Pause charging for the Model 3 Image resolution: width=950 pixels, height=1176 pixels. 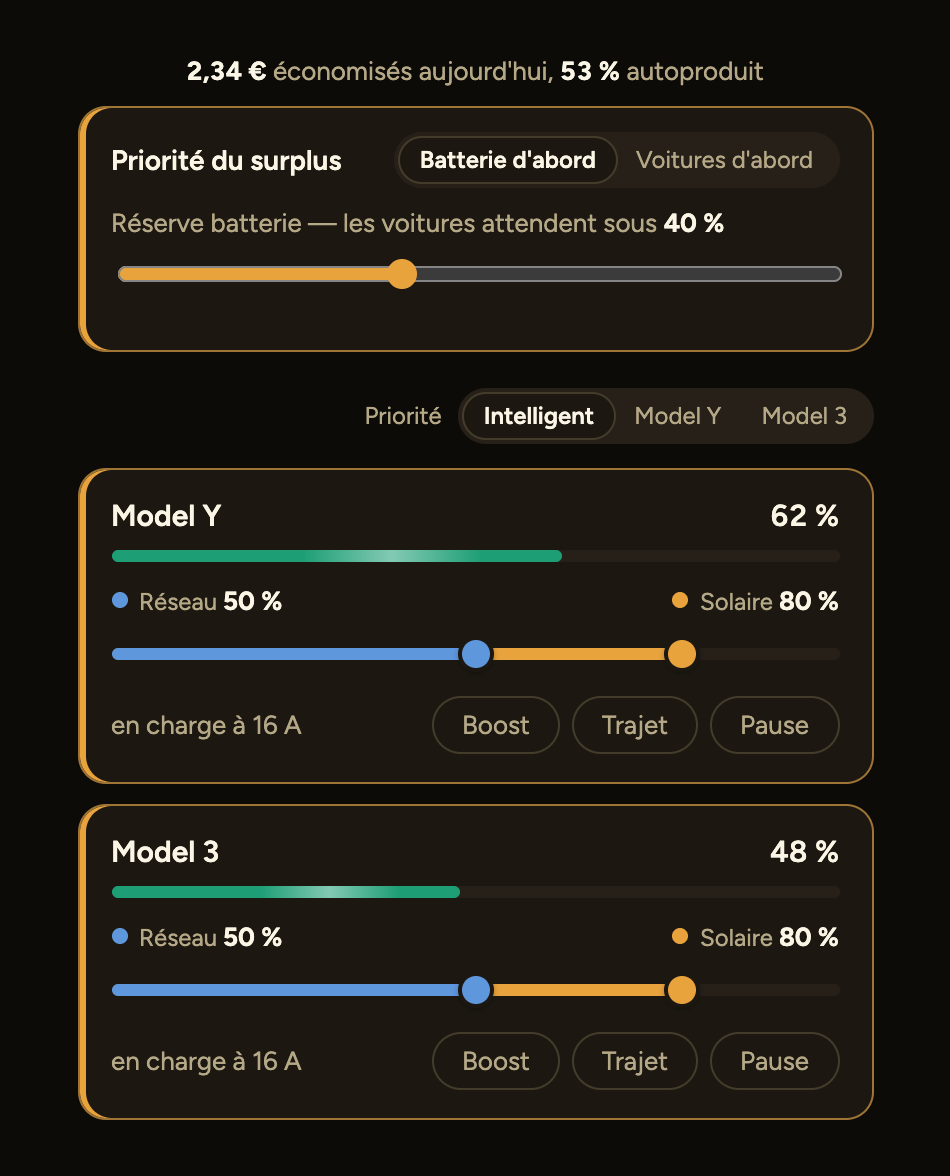pyautogui.click(x=775, y=1061)
